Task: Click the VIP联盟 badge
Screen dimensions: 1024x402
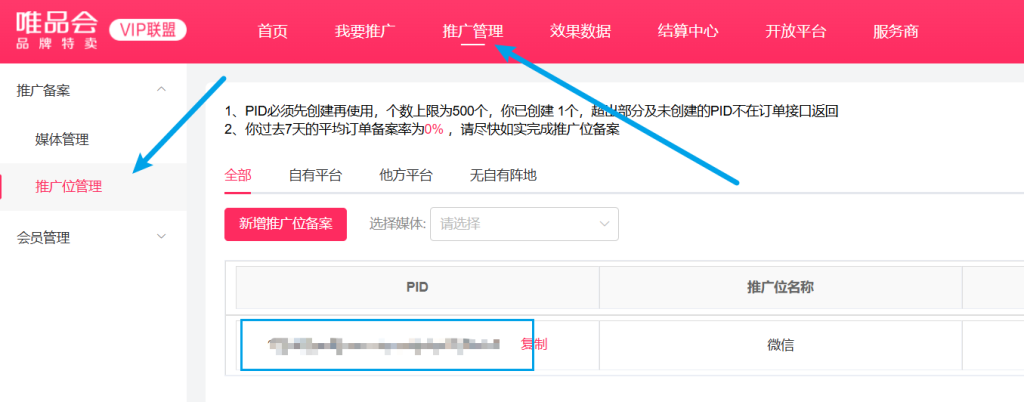Action: coord(148,30)
